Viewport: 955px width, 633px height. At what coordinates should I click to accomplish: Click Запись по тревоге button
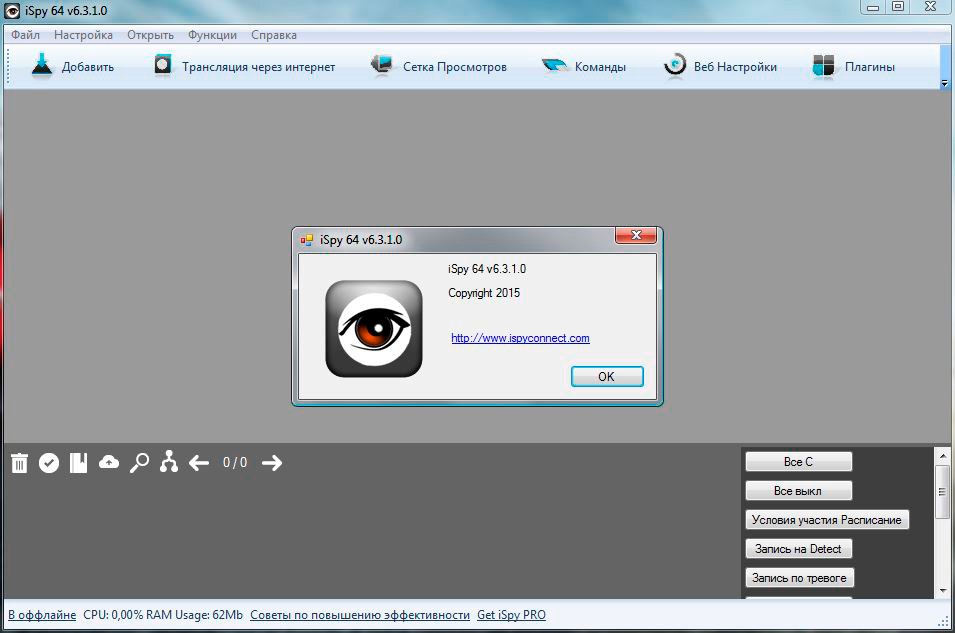(799, 578)
